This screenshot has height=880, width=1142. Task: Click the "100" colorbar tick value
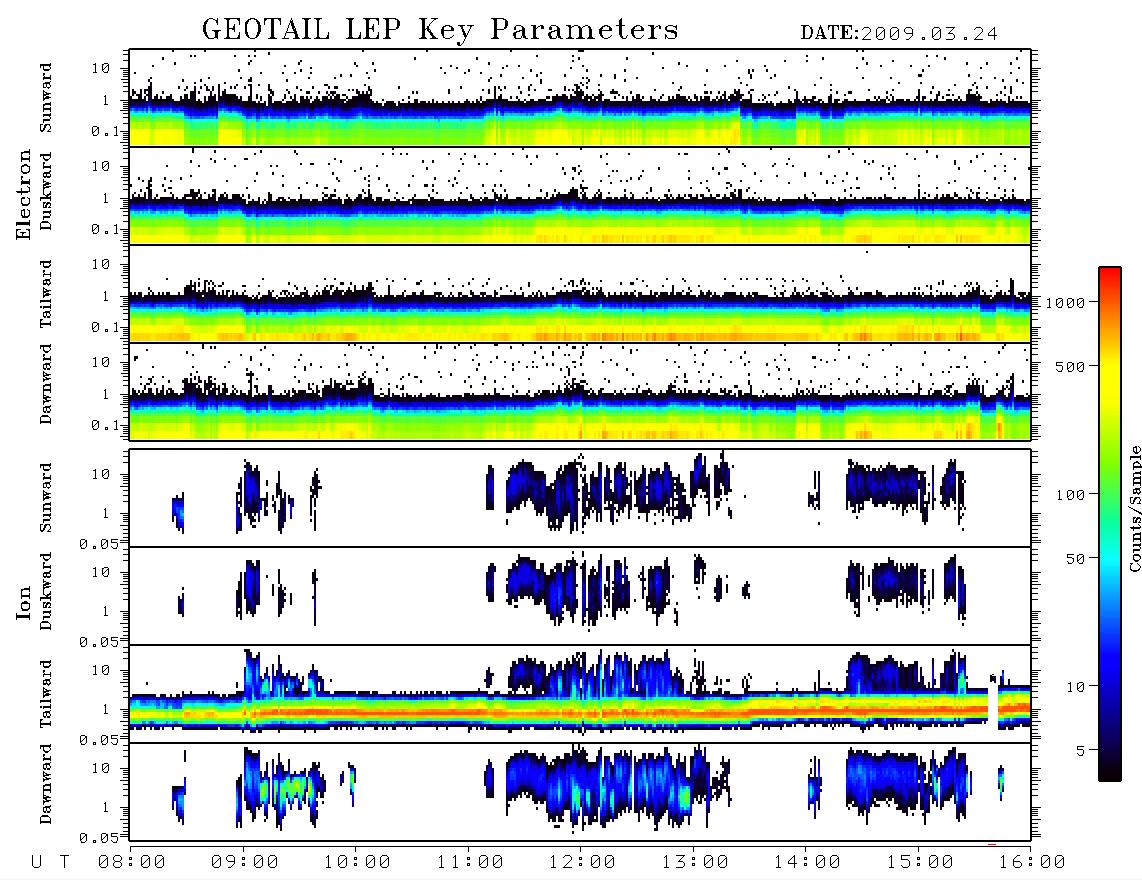1070,495
